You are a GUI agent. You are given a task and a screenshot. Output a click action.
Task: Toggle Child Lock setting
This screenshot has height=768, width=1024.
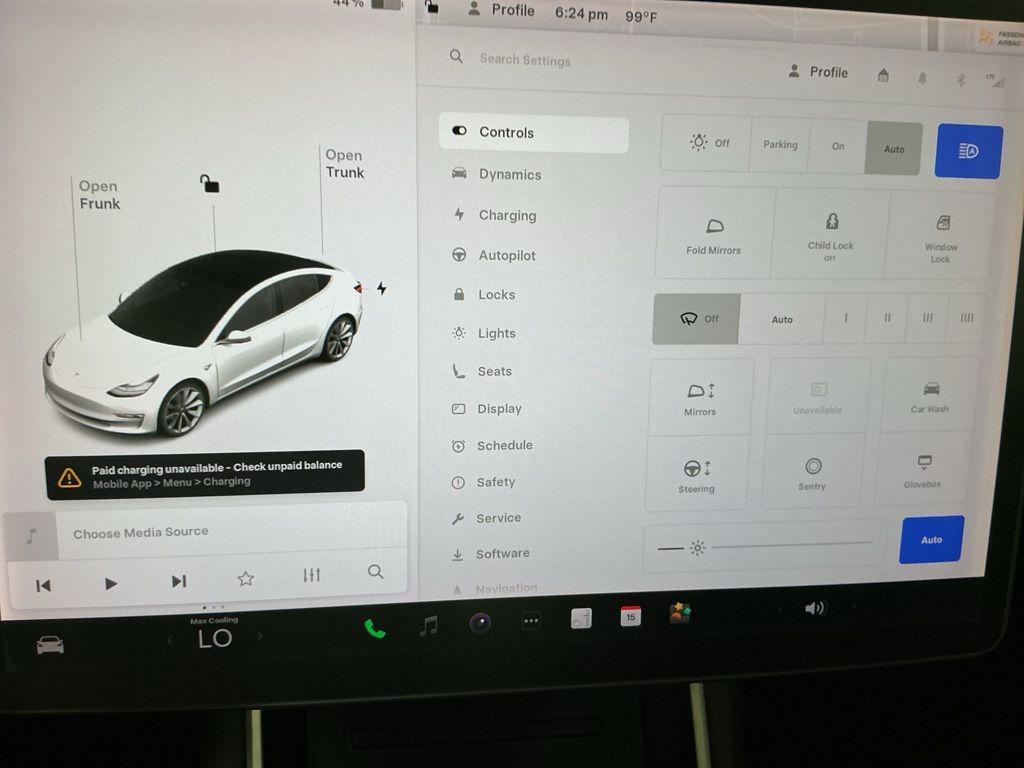click(x=830, y=233)
